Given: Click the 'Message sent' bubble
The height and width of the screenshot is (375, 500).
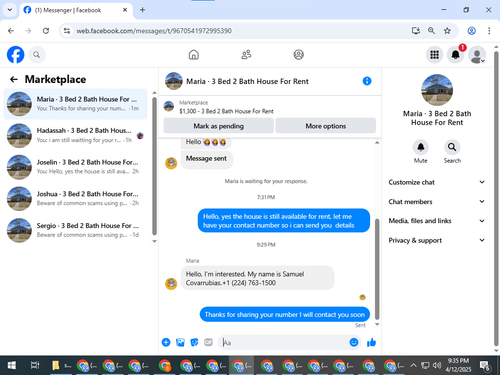Looking at the screenshot, I should 207,159.
